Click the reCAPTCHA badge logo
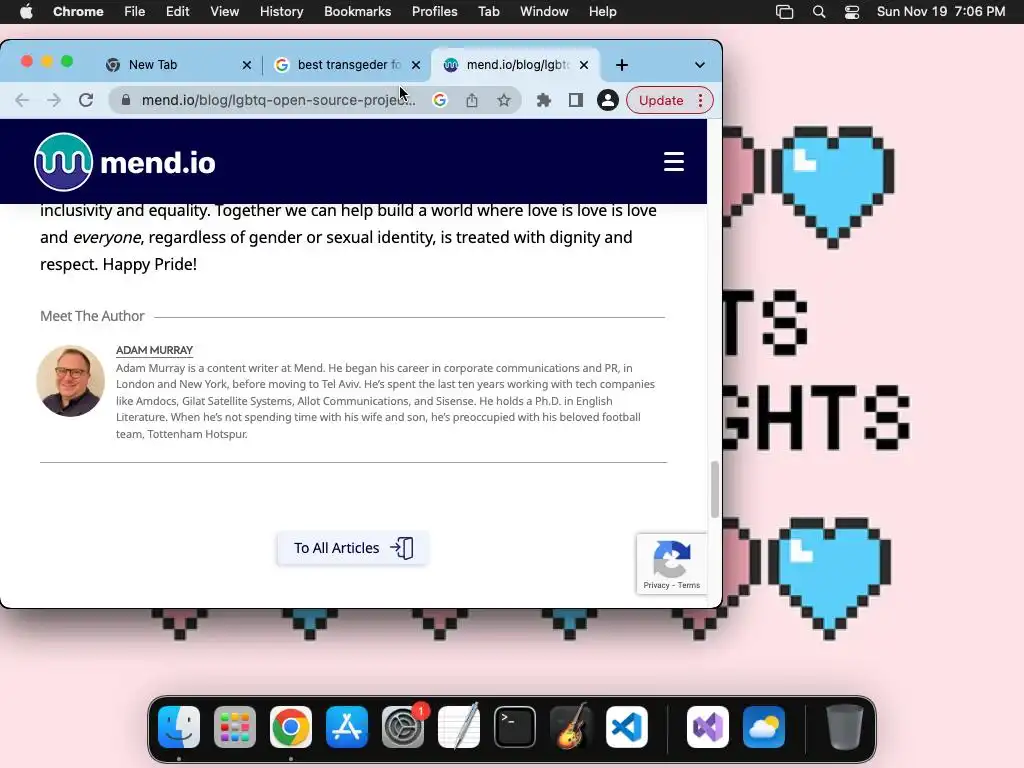 (671, 558)
